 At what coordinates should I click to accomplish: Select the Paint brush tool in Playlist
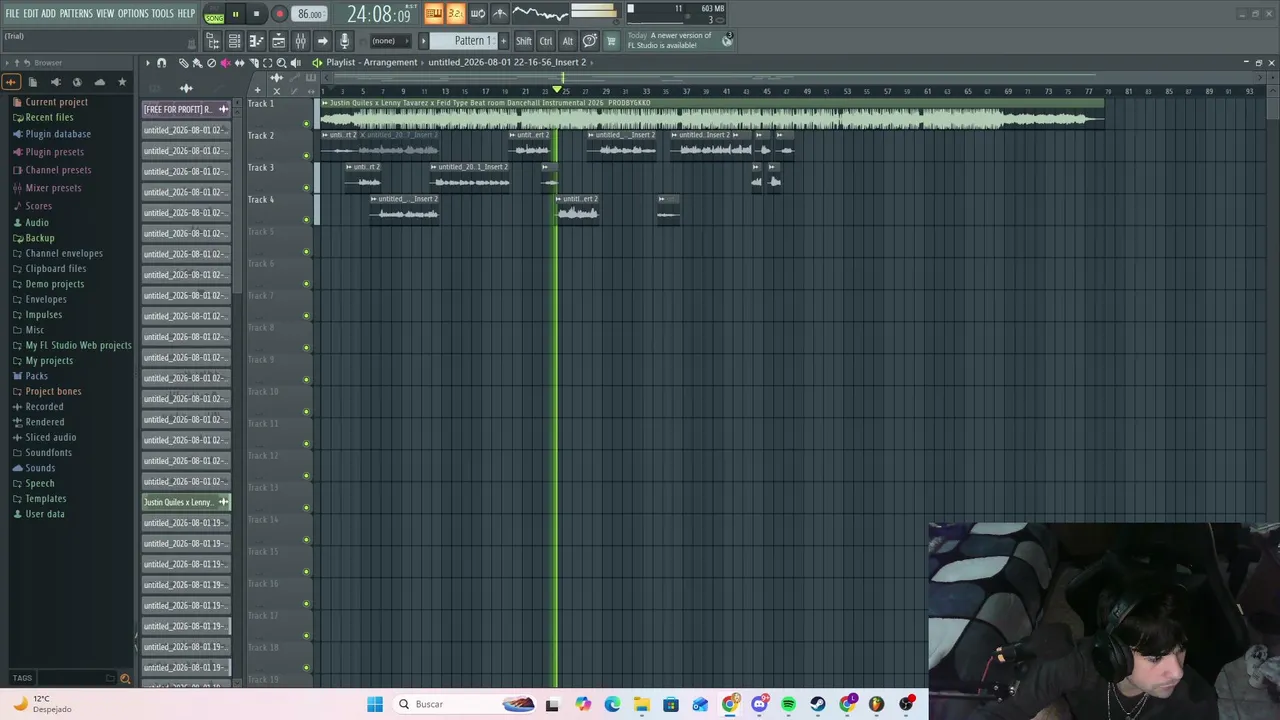(196, 63)
